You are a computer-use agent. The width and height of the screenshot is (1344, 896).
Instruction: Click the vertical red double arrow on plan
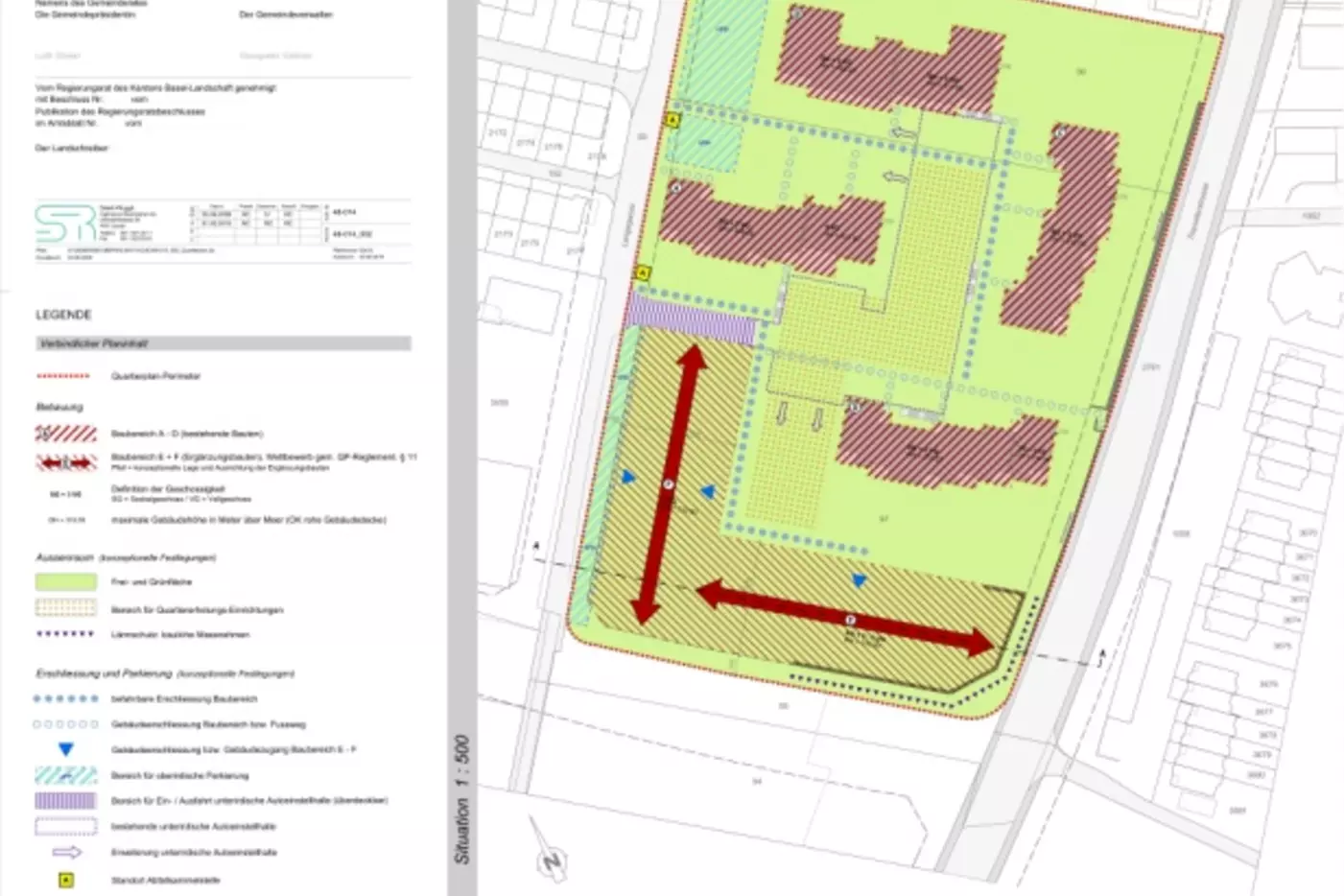coord(669,484)
